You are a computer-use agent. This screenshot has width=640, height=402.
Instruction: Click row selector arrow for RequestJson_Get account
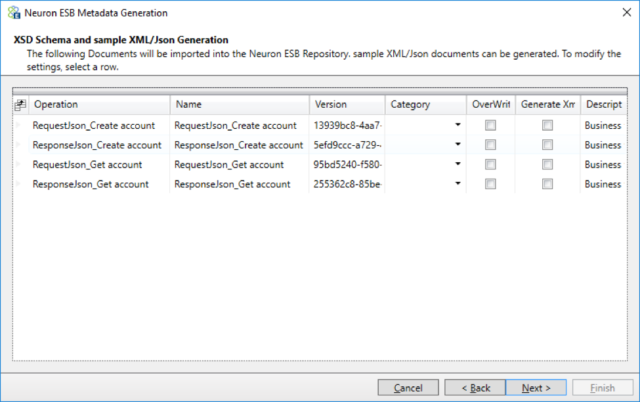20,164
